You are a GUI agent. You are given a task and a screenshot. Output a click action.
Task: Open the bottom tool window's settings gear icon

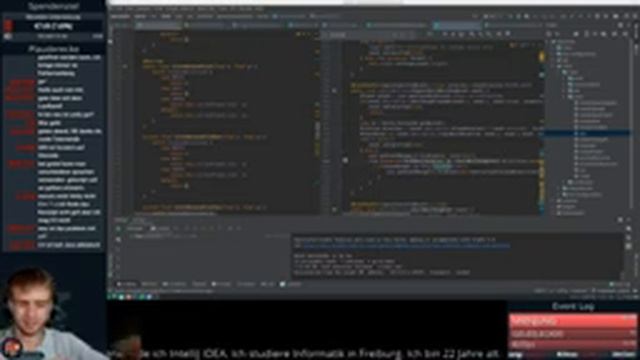(620, 220)
